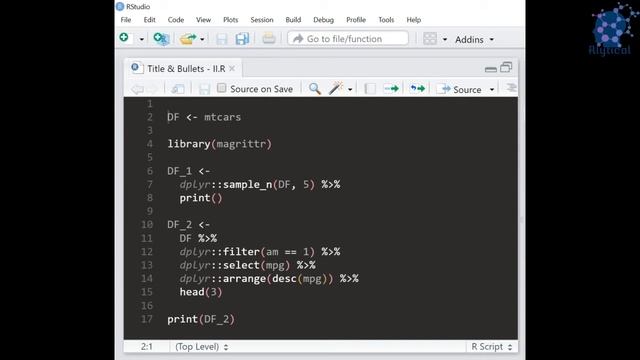Save the current document from main toolbar
640x360 pixels.
pyautogui.click(x=222, y=39)
